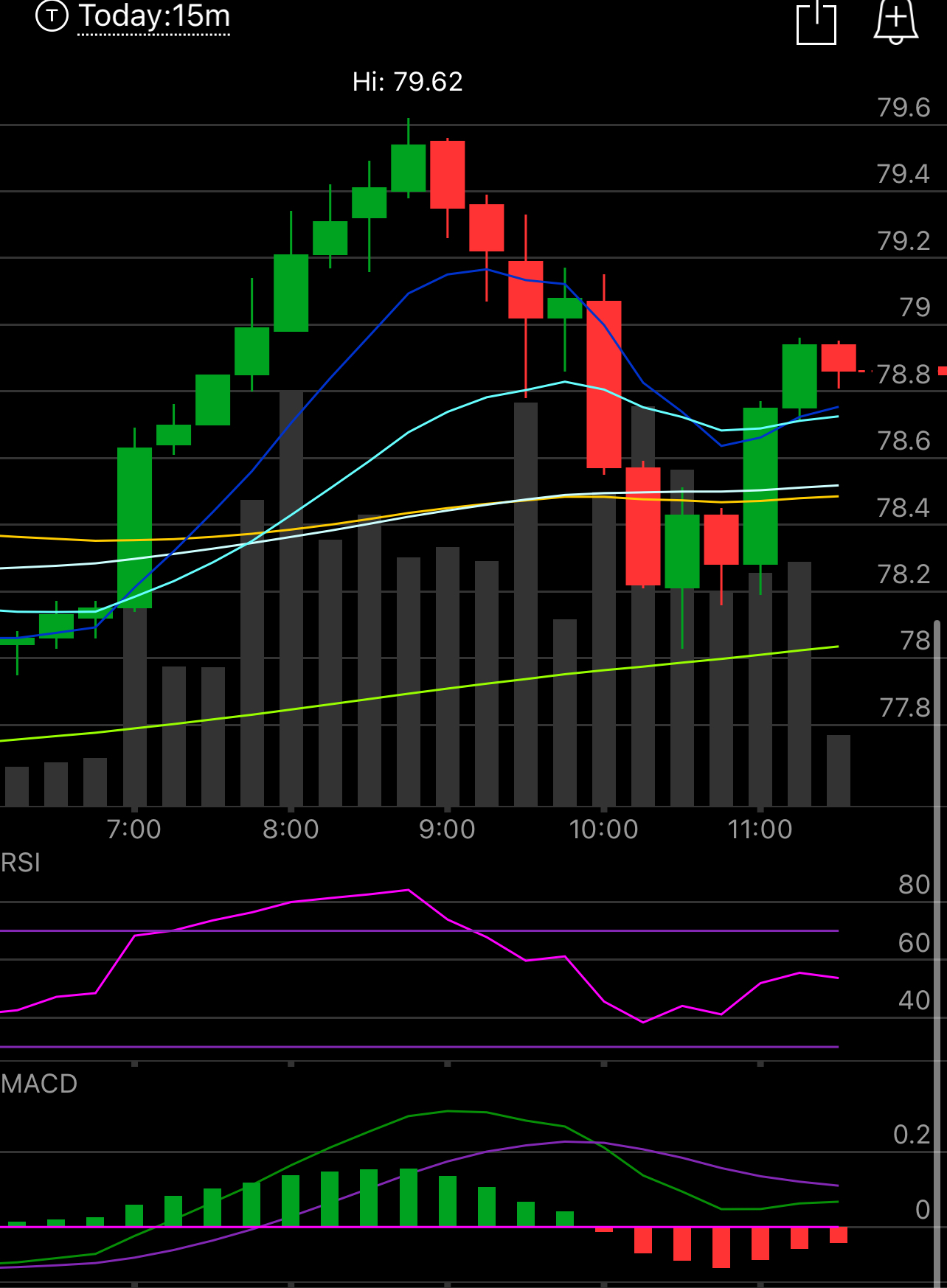Tap the circled T icon beside Today:15m
The image size is (947, 1288).
(x=52, y=15)
